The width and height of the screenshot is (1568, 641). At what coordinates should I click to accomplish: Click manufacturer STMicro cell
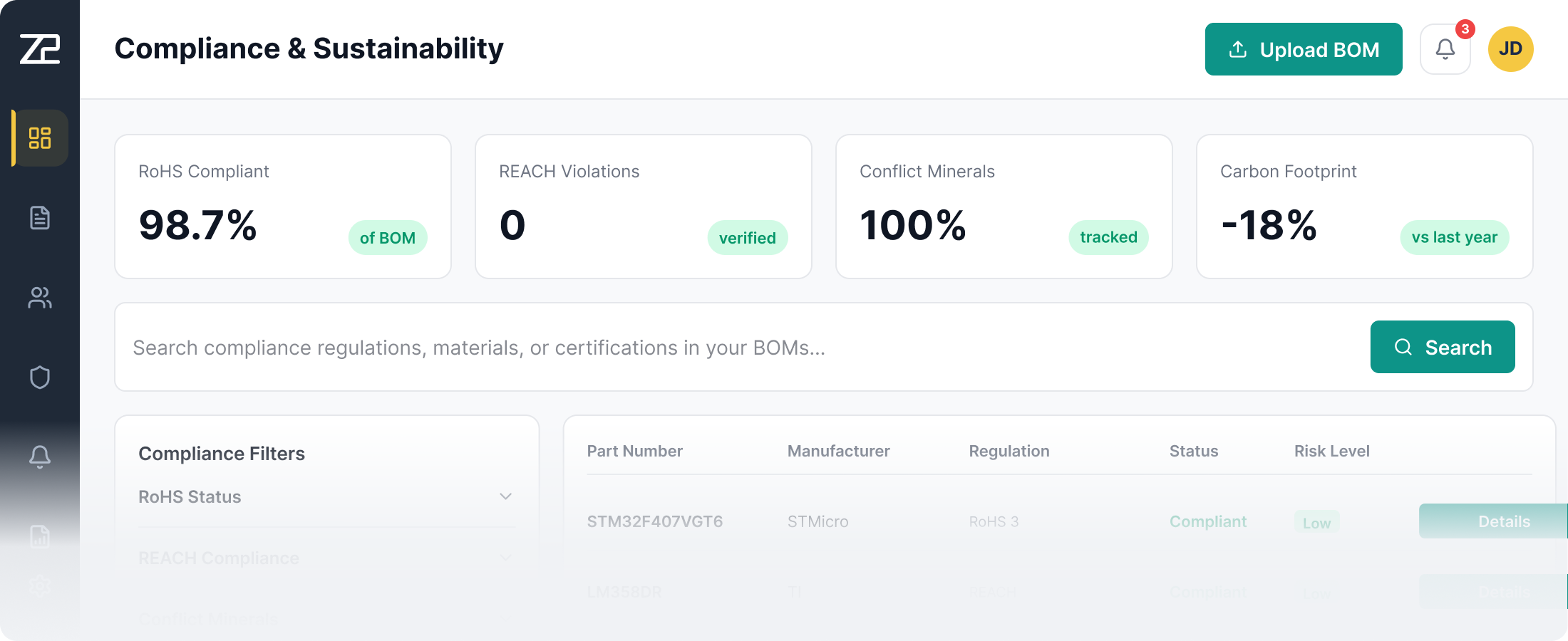point(817,521)
